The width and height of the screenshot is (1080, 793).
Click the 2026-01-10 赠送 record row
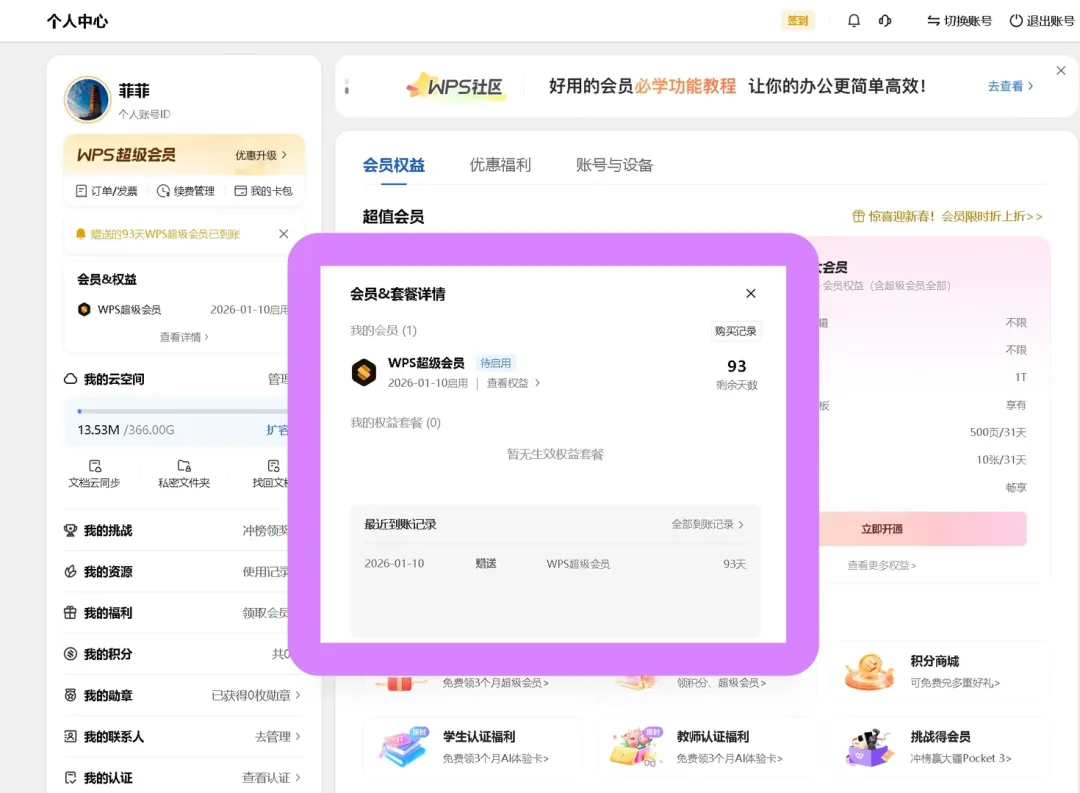555,564
